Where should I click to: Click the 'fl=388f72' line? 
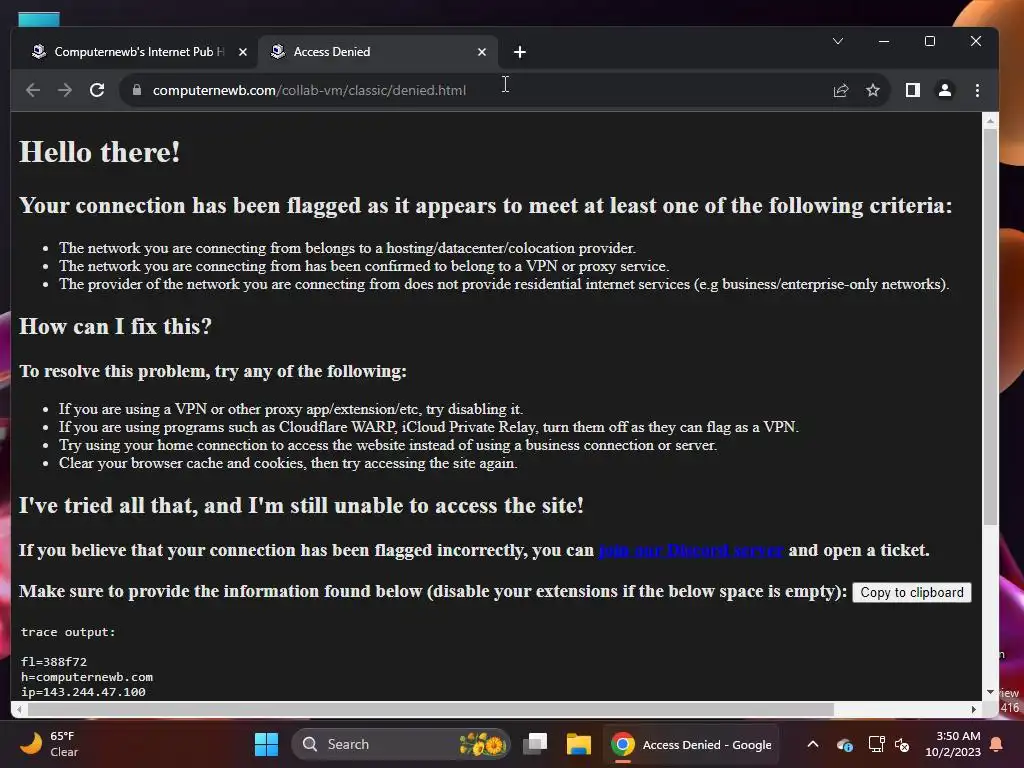coord(54,662)
